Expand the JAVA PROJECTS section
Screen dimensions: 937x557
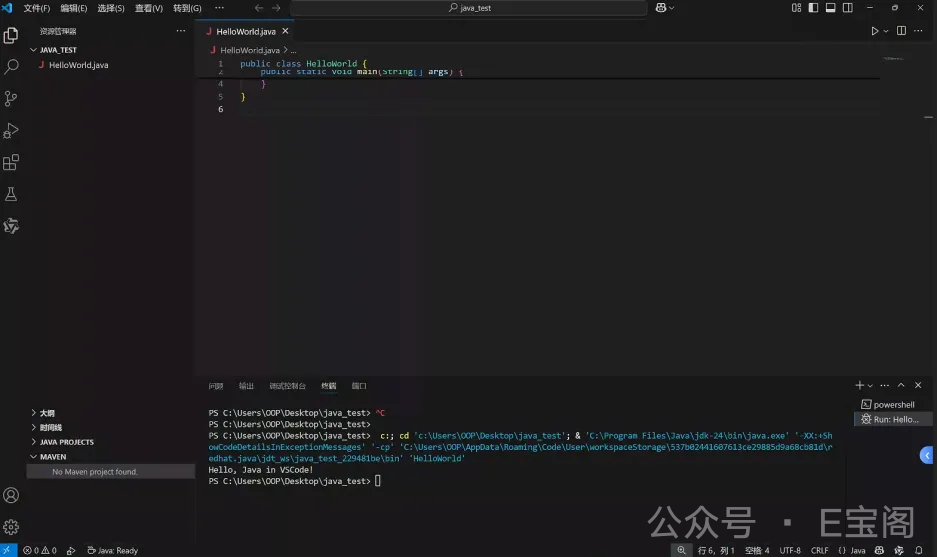pos(66,442)
